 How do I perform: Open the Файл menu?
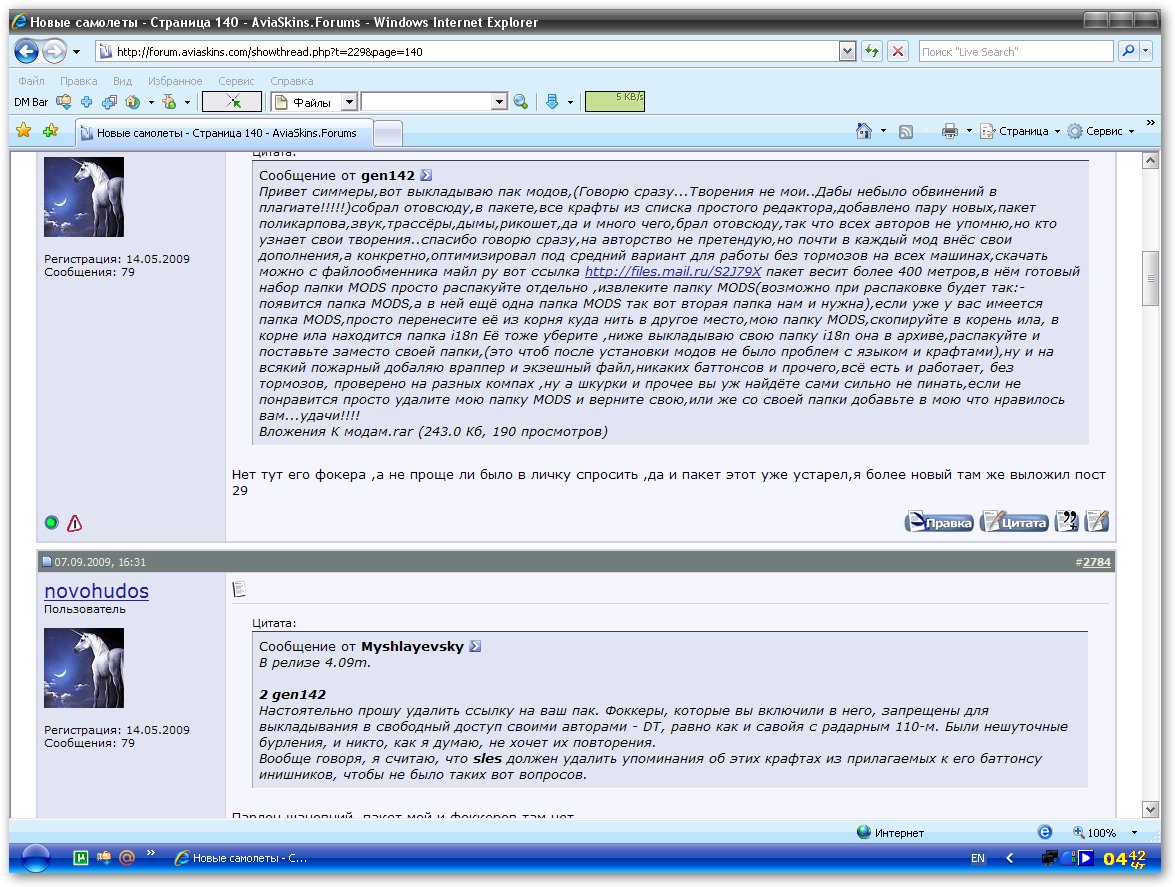coord(31,81)
